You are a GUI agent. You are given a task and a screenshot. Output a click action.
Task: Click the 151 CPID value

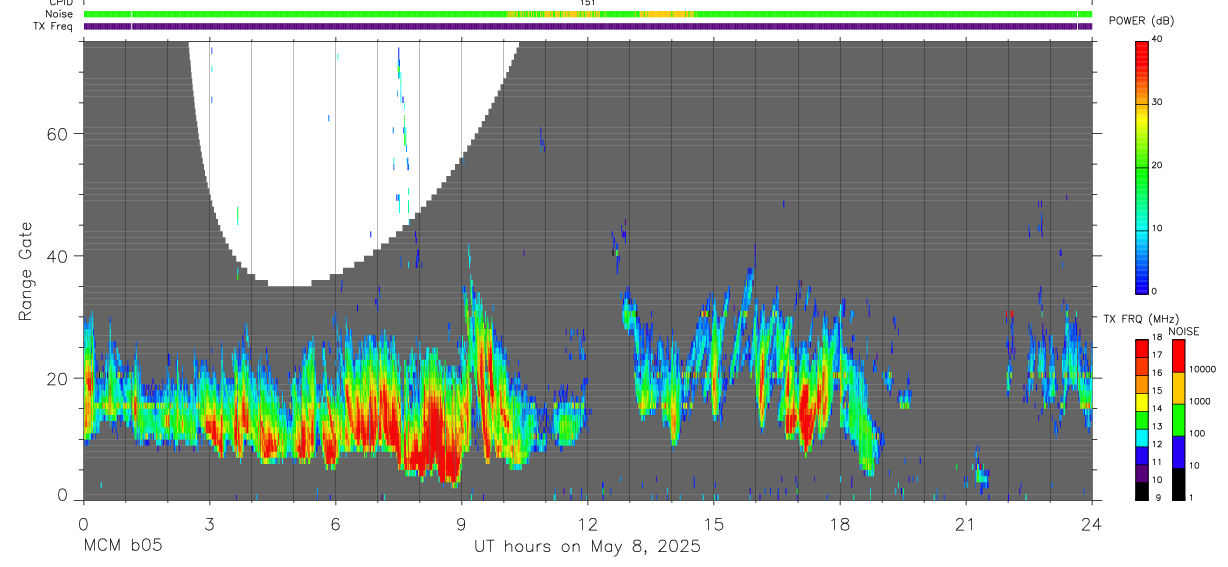point(587,4)
